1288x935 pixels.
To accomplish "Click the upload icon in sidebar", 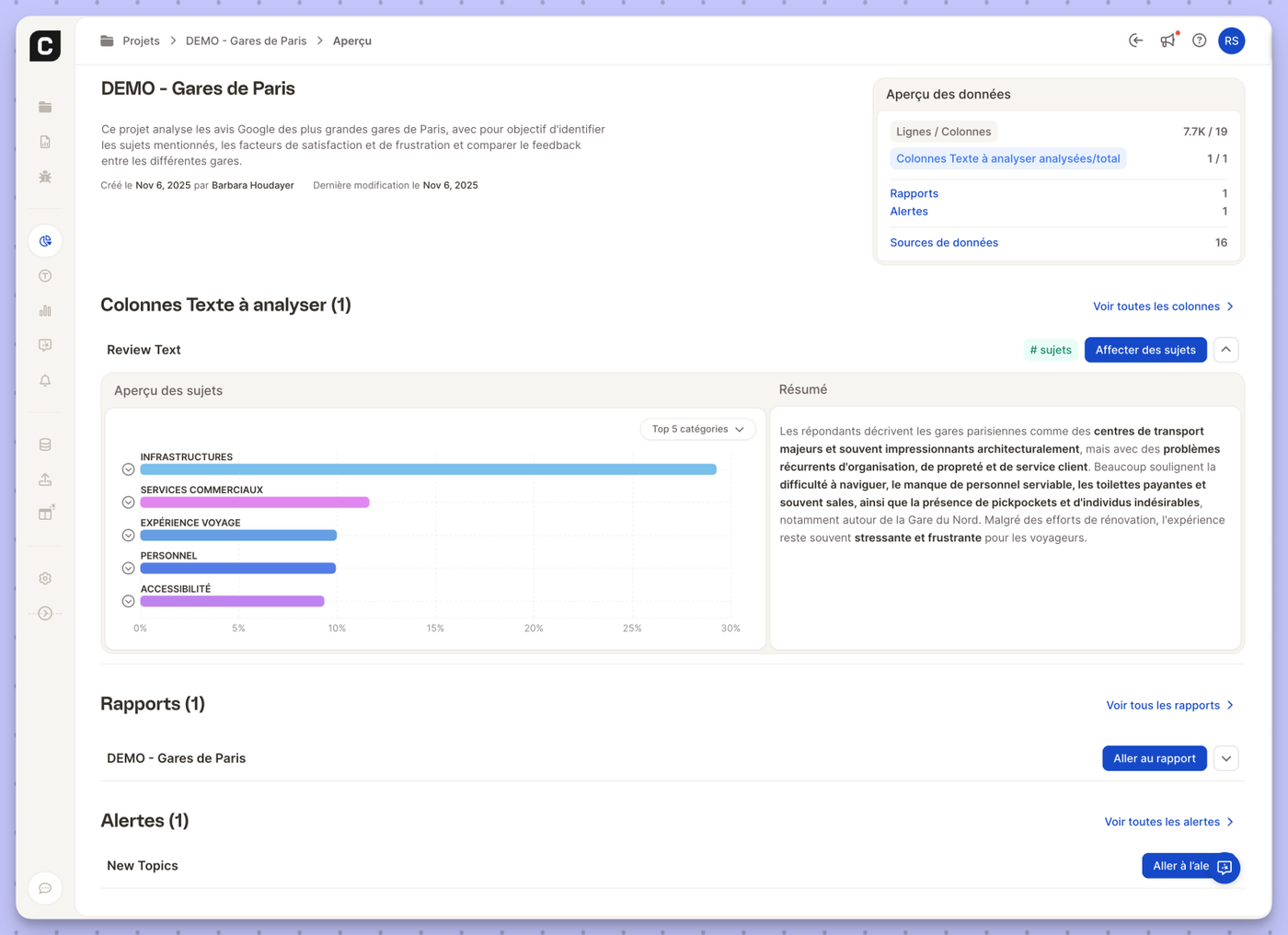I will pos(45,479).
